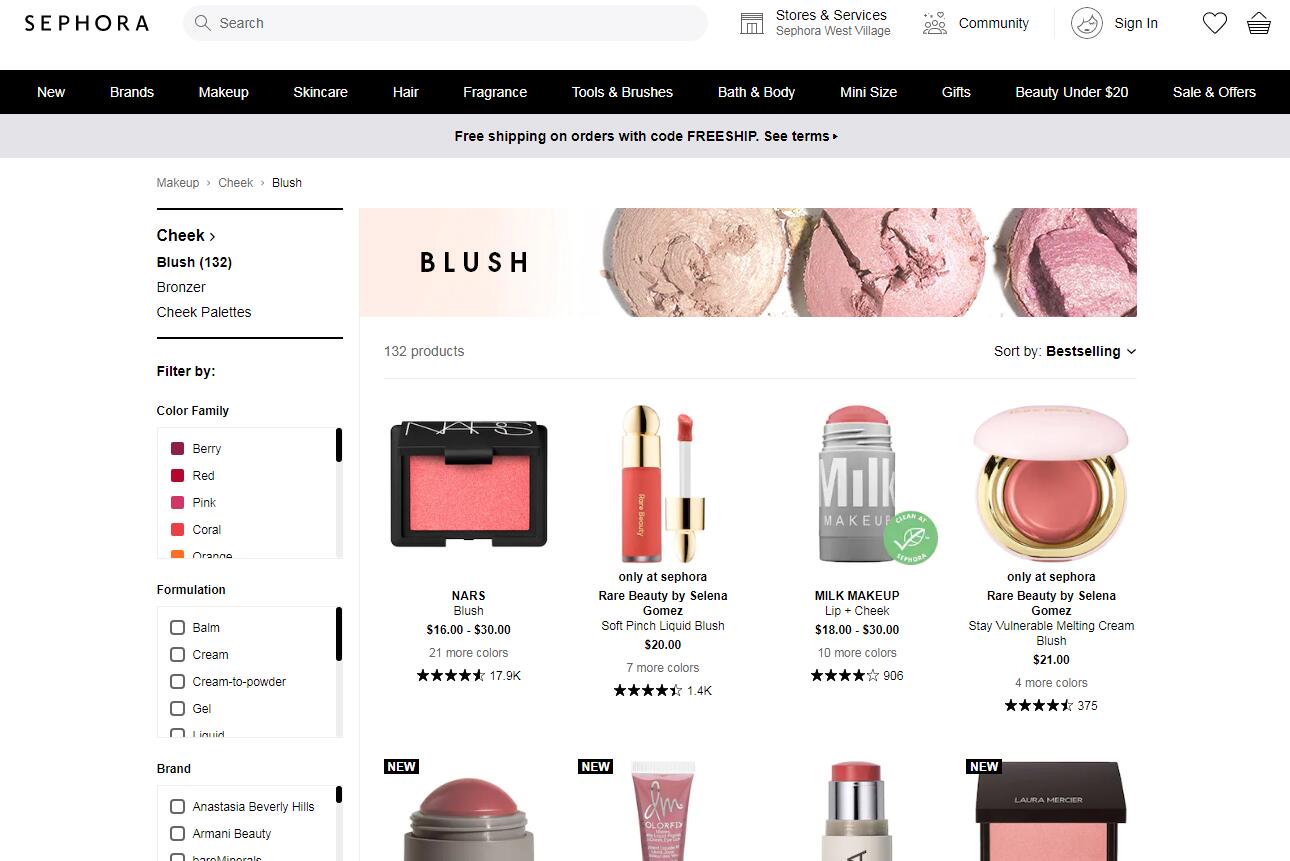Image resolution: width=1290 pixels, height=861 pixels.
Task: Select the Coral color family swatch
Action: coord(177,529)
